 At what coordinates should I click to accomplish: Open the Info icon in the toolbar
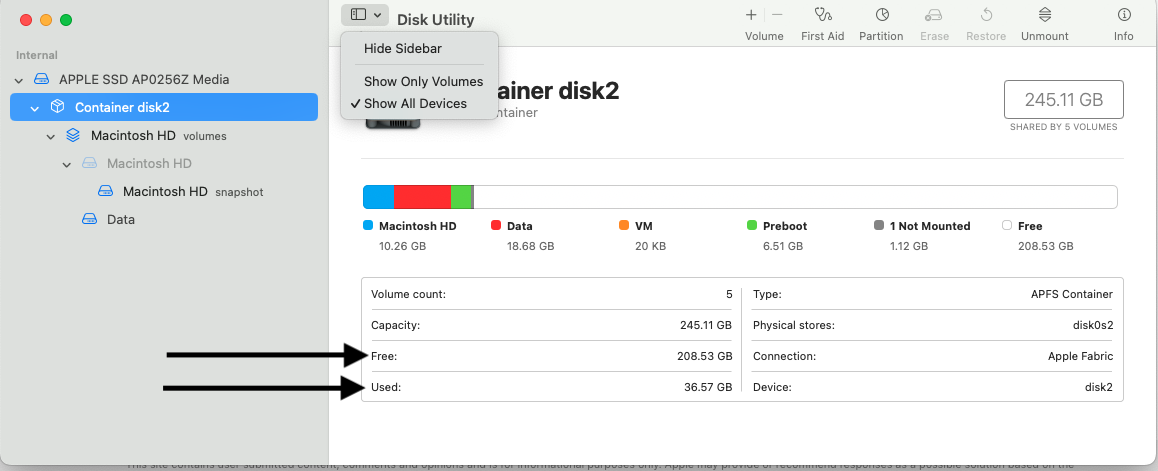click(1124, 14)
